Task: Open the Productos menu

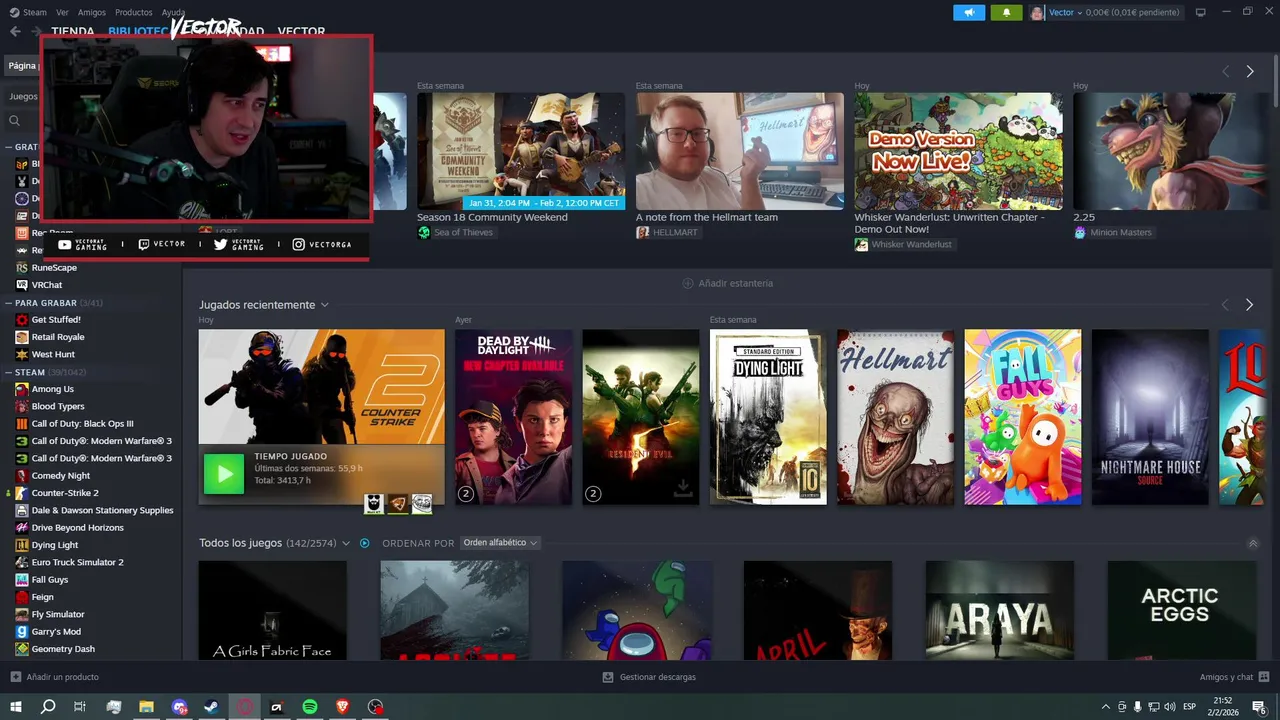Action: point(133,12)
